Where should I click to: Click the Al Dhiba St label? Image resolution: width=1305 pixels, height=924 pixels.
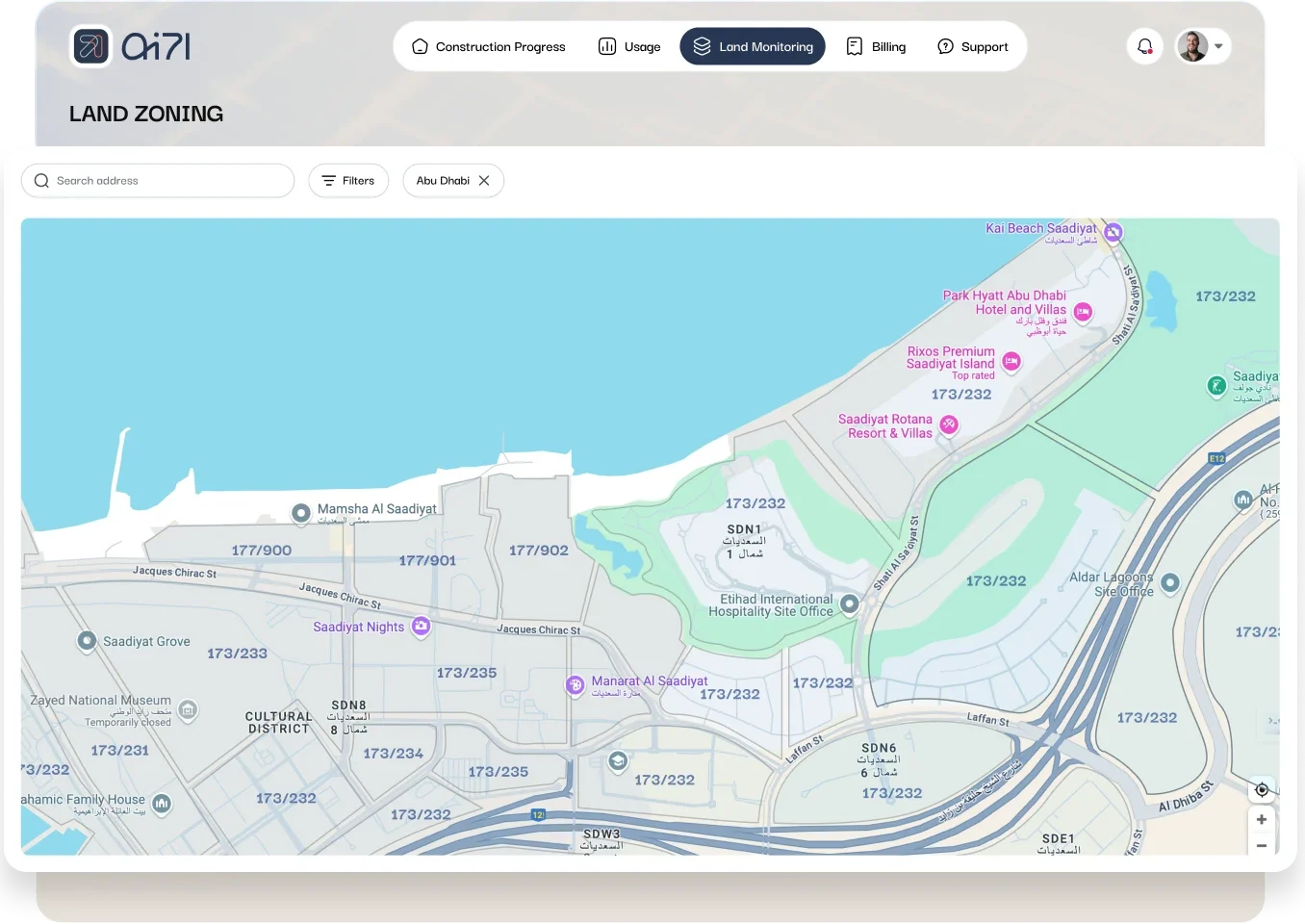tap(1186, 797)
